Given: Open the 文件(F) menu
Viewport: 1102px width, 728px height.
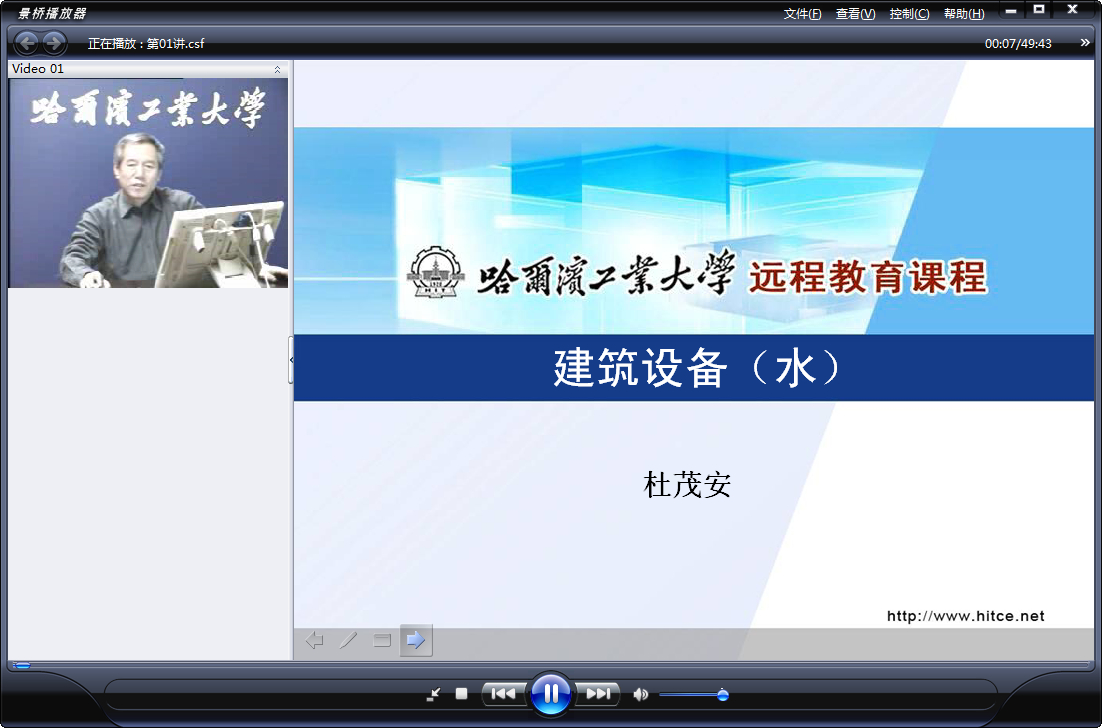Looking at the screenshot, I should [802, 14].
